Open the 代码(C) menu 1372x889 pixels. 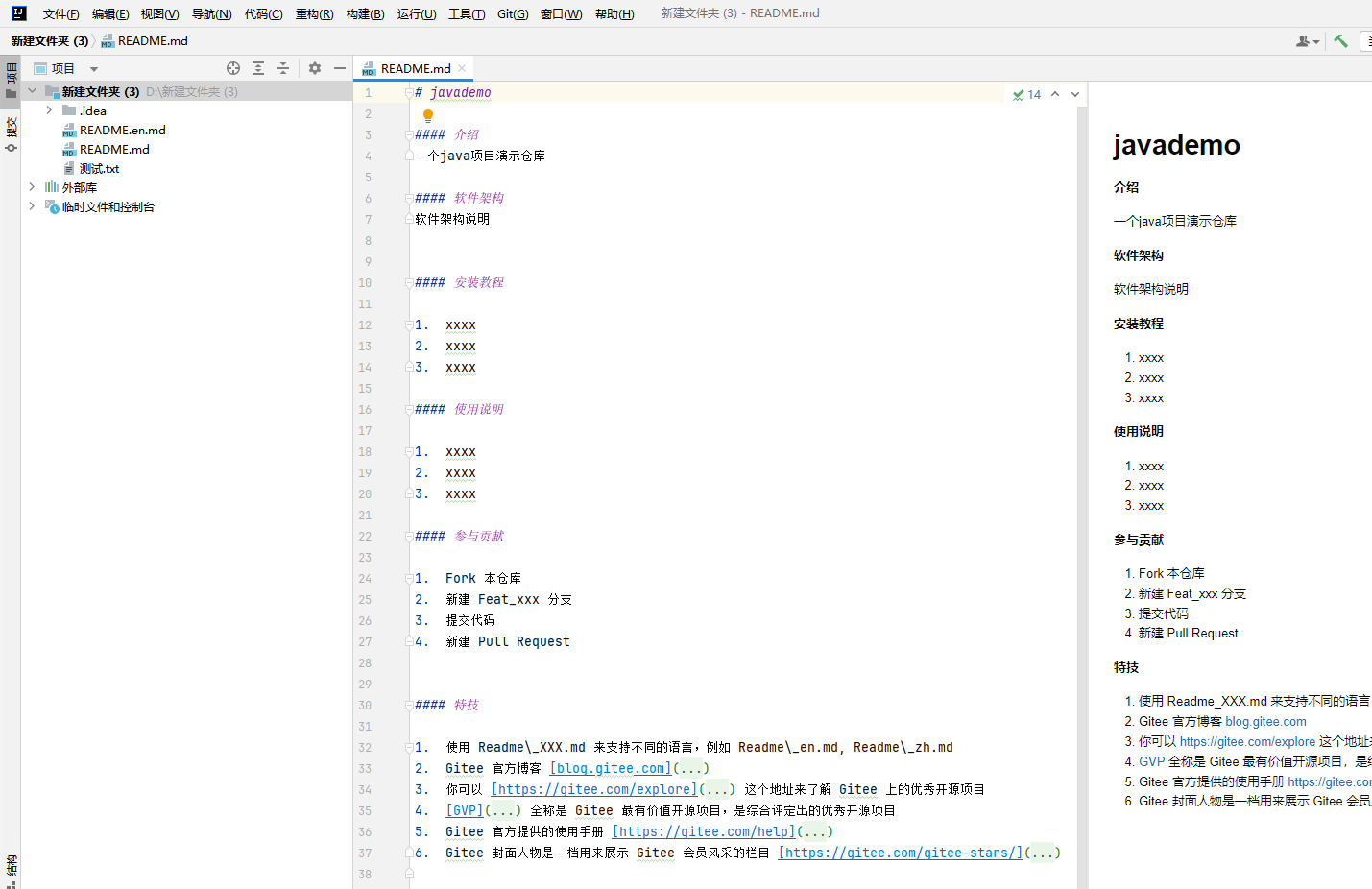click(263, 13)
